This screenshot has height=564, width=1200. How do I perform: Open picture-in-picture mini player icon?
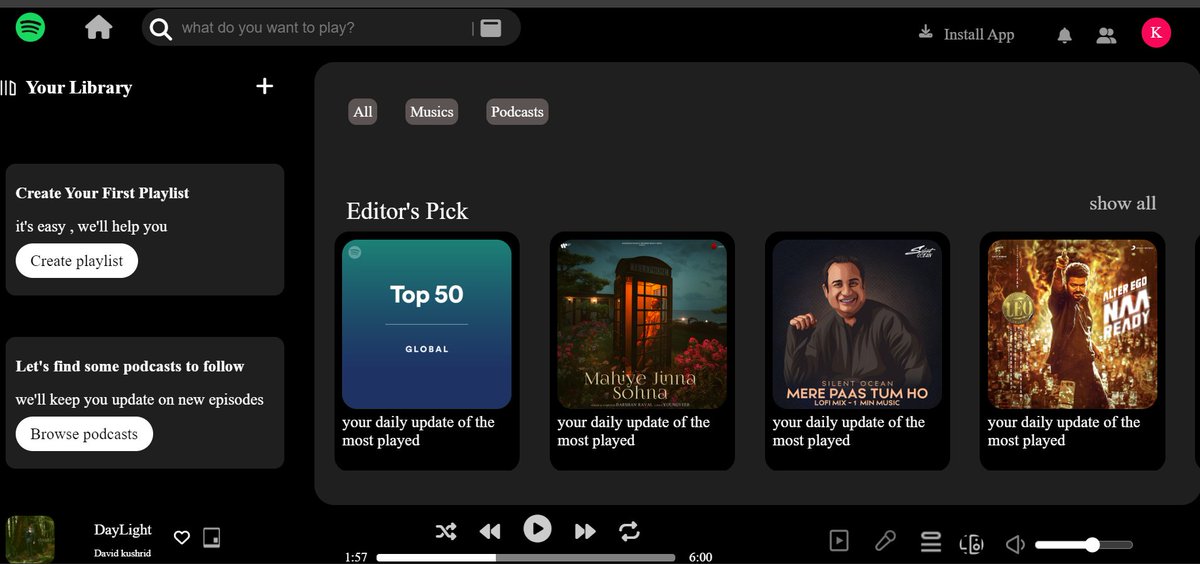coord(211,537)
